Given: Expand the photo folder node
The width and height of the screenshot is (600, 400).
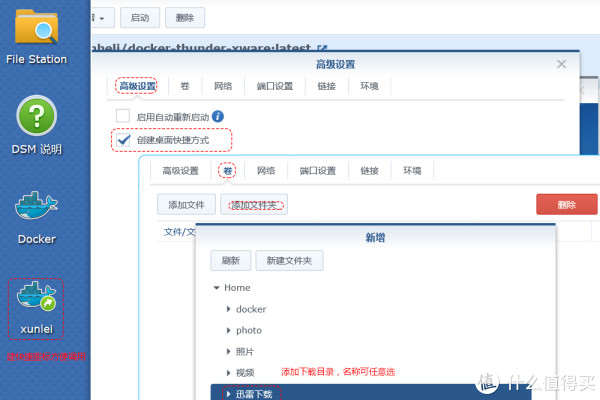Looking at the screenshot, I should point(228,330).
